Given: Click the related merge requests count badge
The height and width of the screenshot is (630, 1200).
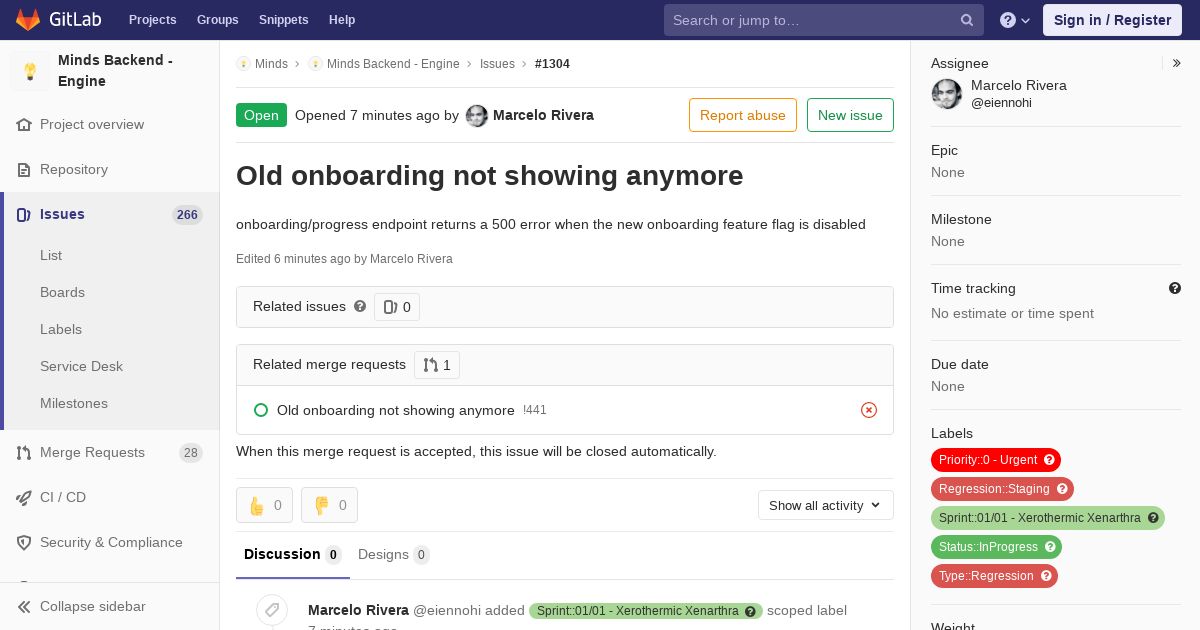Looking at the screenshot, I should click(x=437, y=365).
